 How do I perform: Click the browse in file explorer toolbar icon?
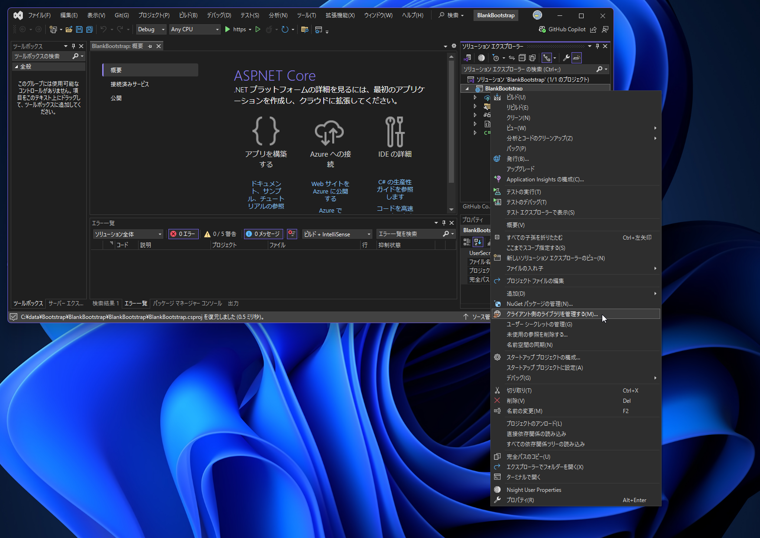(304, 30)
